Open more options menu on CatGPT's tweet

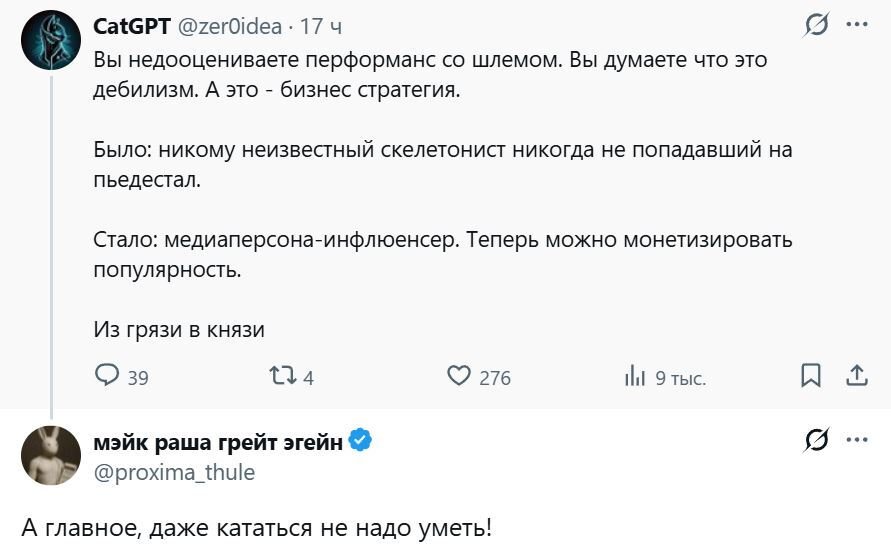[x=857, y=25]
